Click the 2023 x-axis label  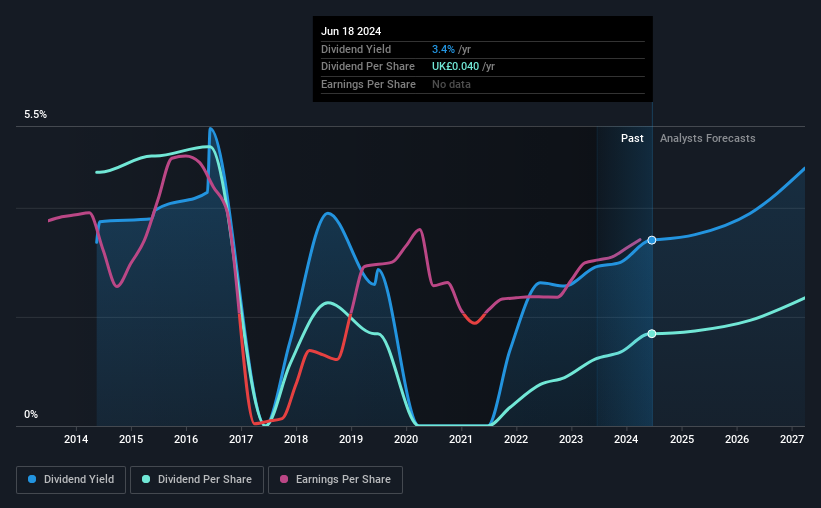pyautogui.click(x=571, y=439)
